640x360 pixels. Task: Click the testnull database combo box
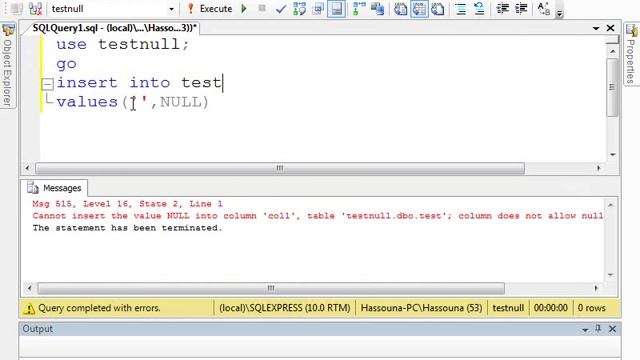click(x=113, y=9)
